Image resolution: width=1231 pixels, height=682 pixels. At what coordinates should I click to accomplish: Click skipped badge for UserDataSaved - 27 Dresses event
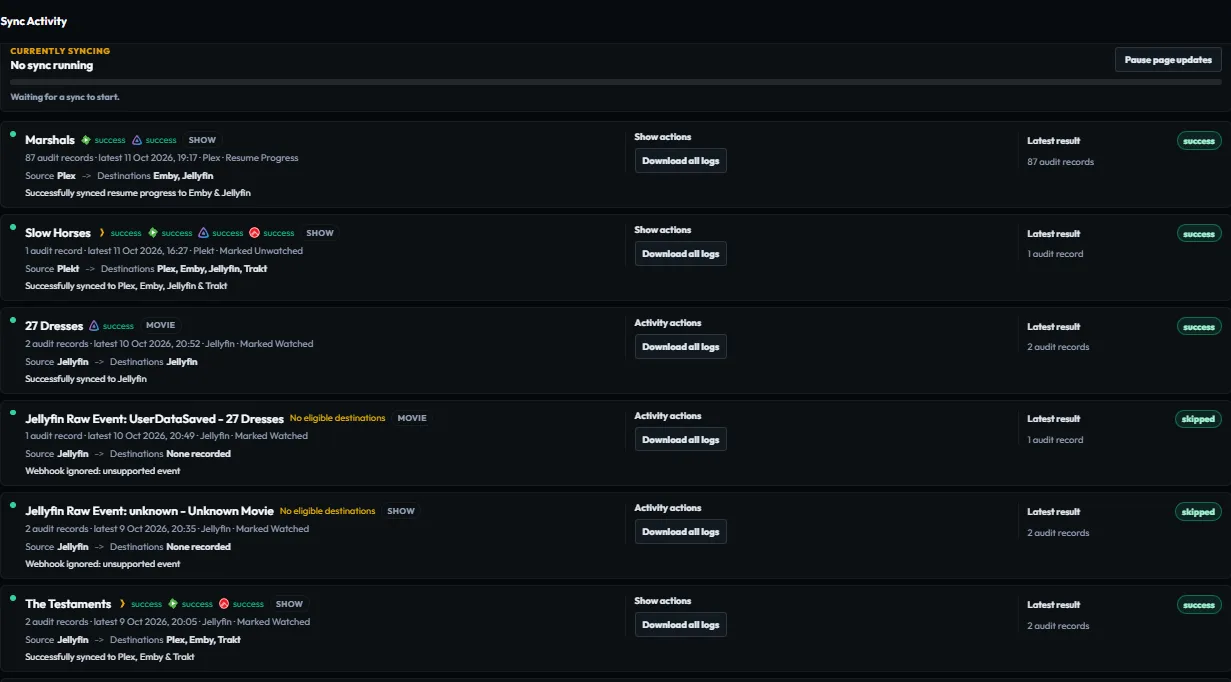click(1198, 419)
